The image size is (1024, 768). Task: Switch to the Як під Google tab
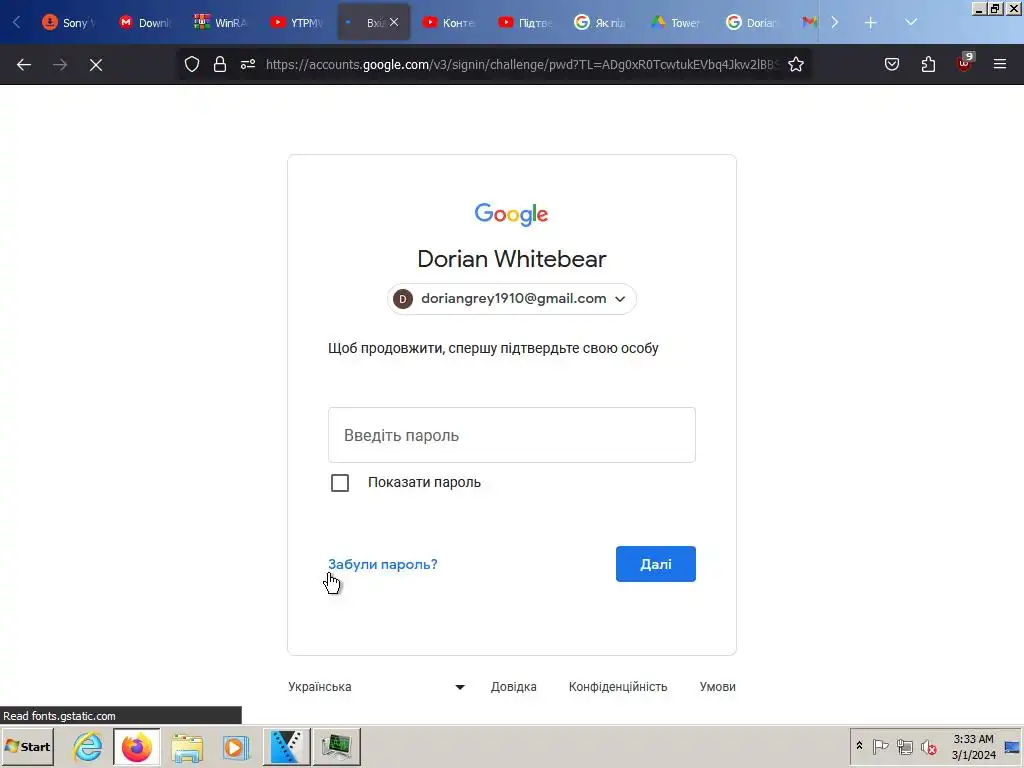600,23
